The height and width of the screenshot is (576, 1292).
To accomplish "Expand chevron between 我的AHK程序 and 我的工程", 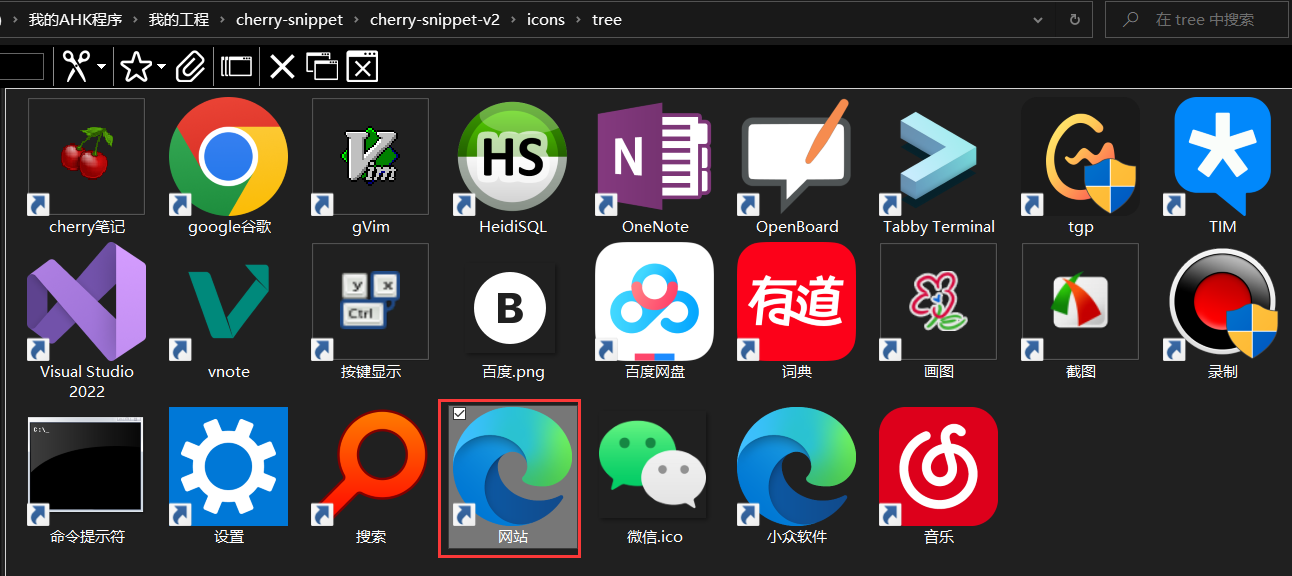I will pyautogui.click(x=135, y=19).
